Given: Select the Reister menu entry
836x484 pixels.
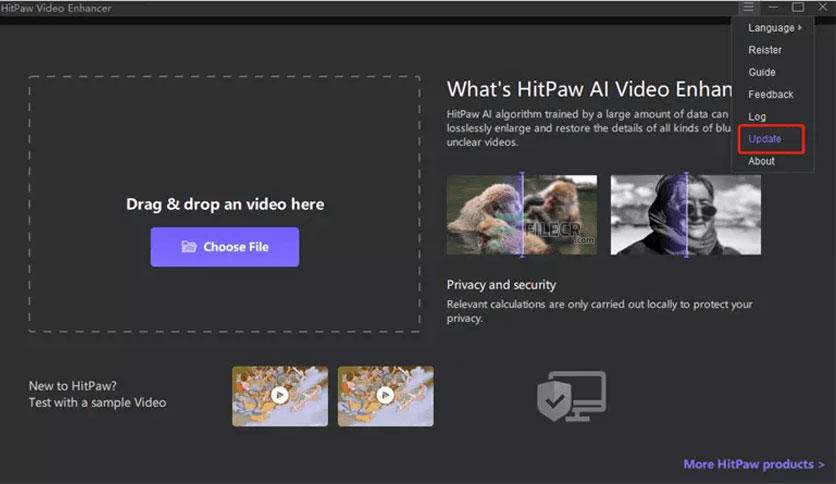Looking at the screenshot, I should (765, 50).
